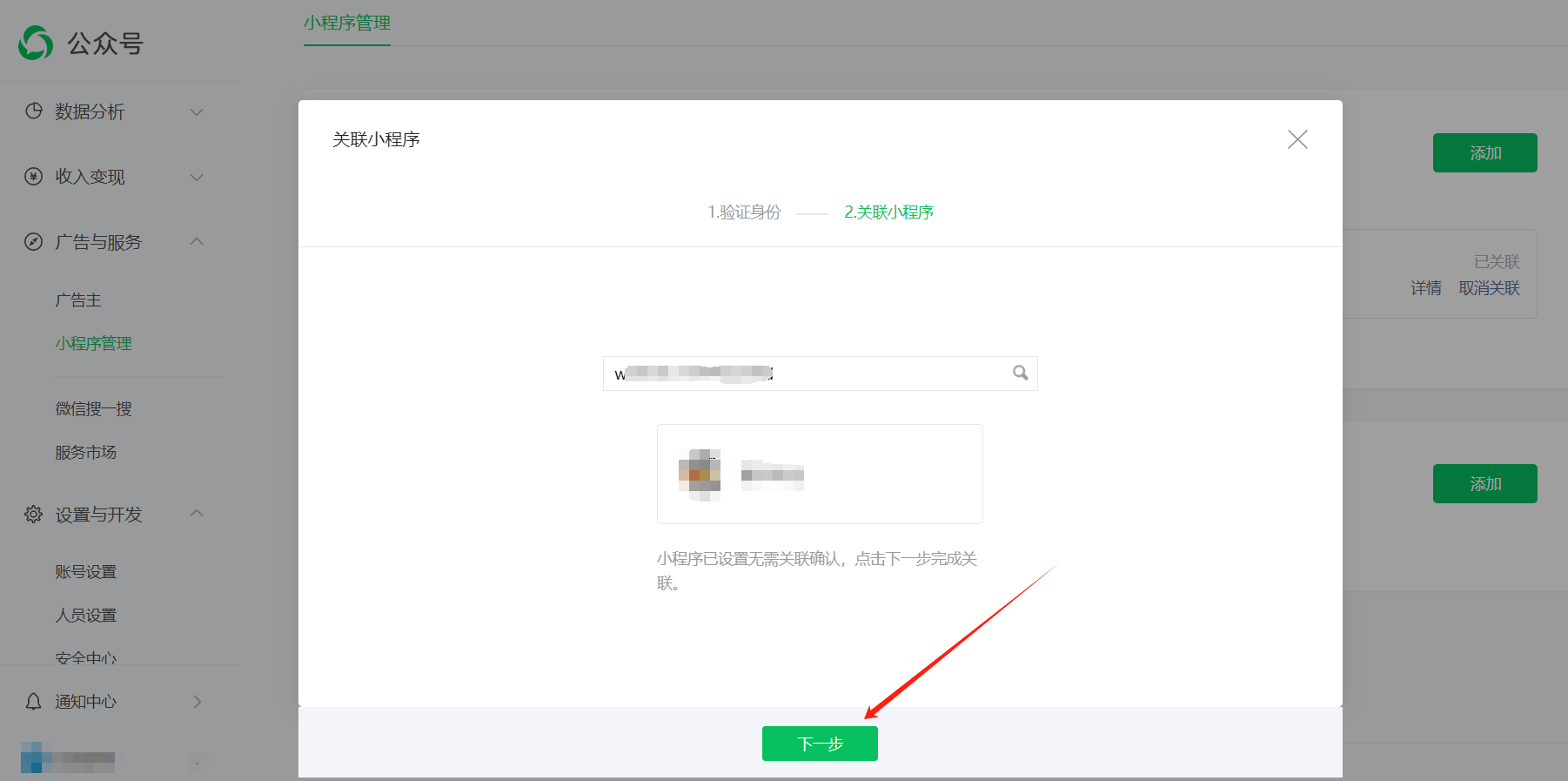1568x781 pixels.
Task: Collapse the 设置与开发 section chevron
Action: (x=197, y=514)
